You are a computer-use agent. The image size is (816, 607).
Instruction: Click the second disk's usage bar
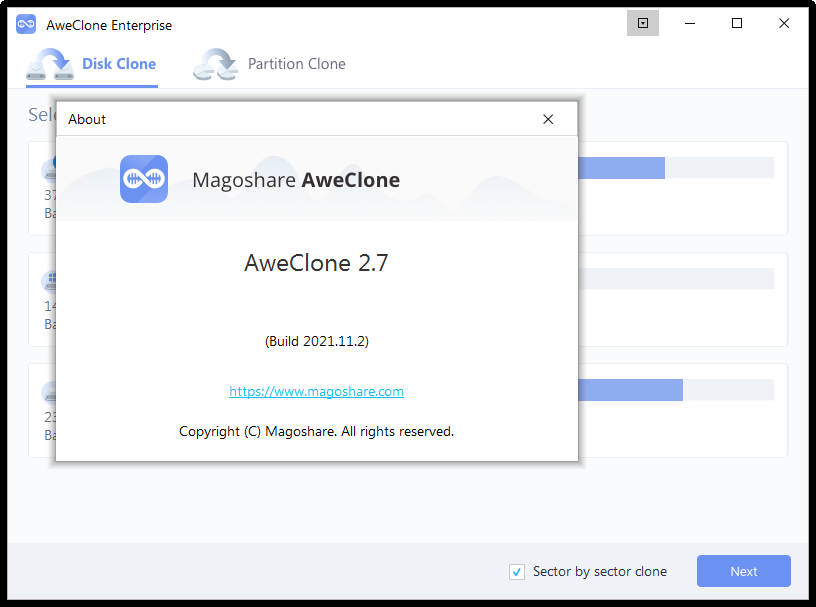click(x=676, y=279)
